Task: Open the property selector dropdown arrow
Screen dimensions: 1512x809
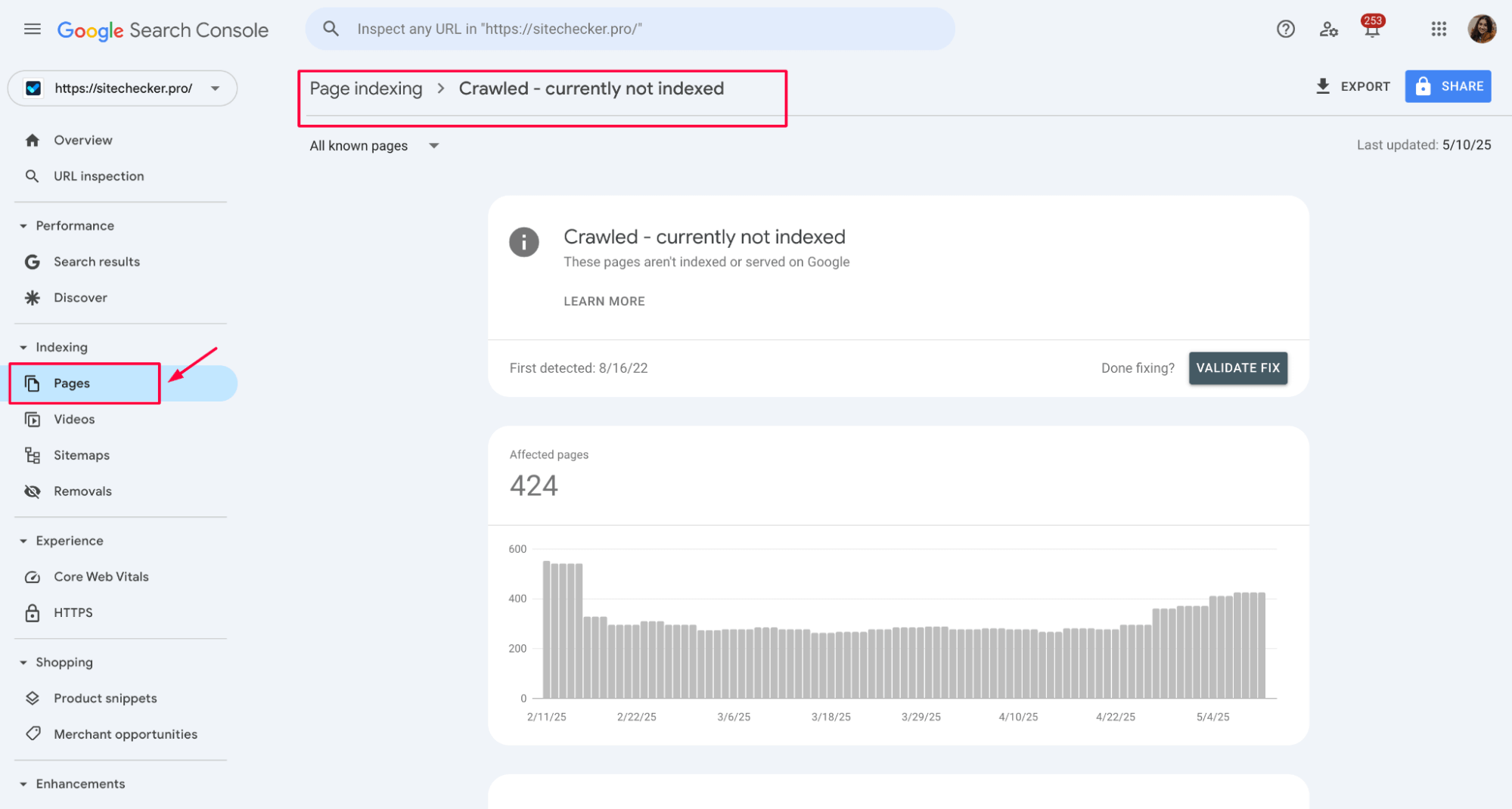Action: pos(216,88)
